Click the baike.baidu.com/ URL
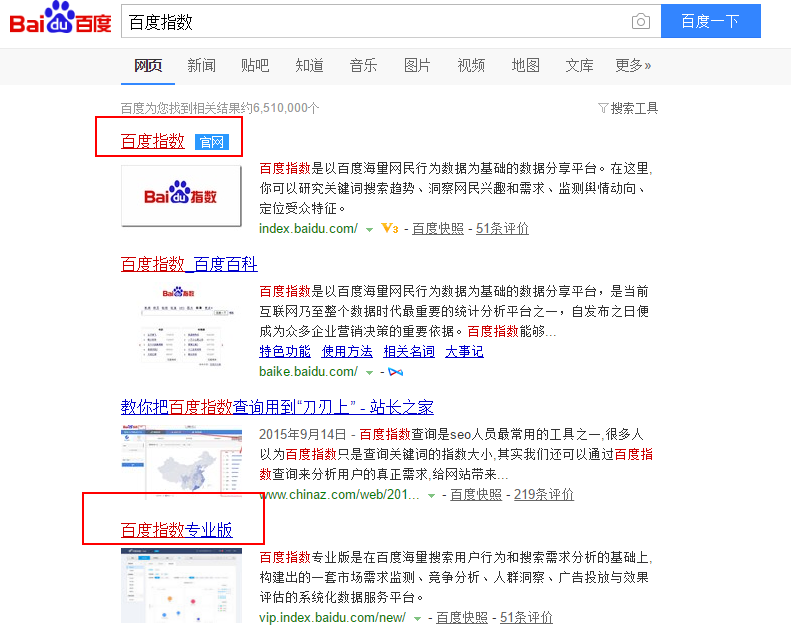 pyautogui.click(x=309, y=372)
